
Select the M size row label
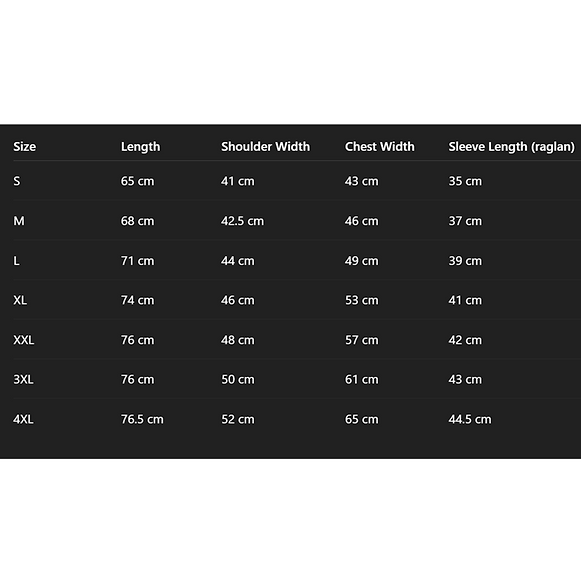click(19, 221)
